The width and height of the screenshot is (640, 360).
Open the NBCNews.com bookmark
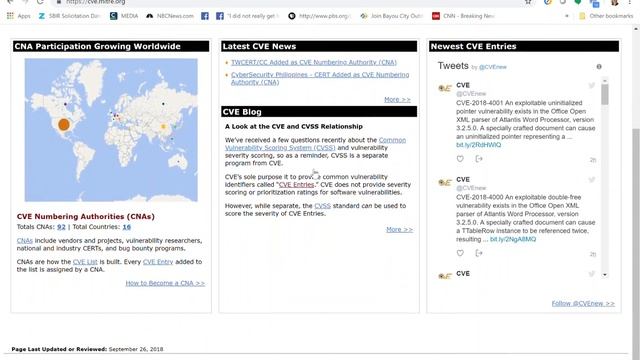pyautogui.click(x=170, y=16)
